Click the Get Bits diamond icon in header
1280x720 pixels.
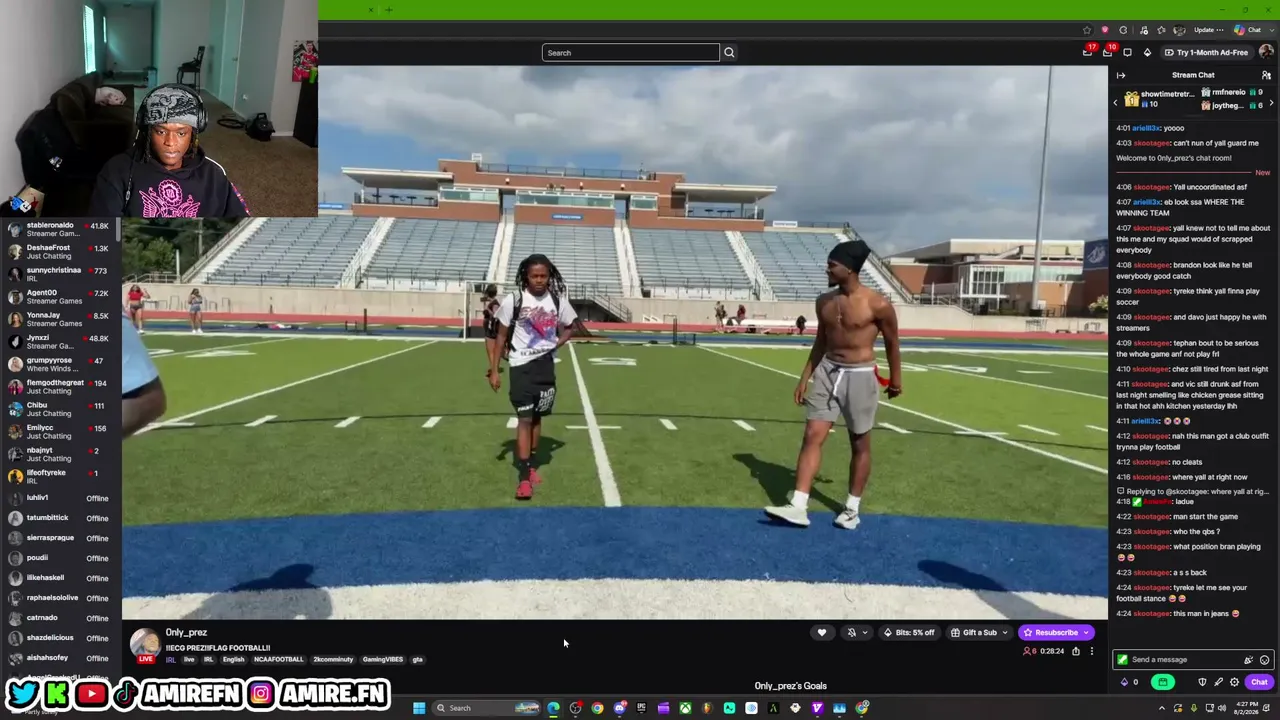[1147, 52]
